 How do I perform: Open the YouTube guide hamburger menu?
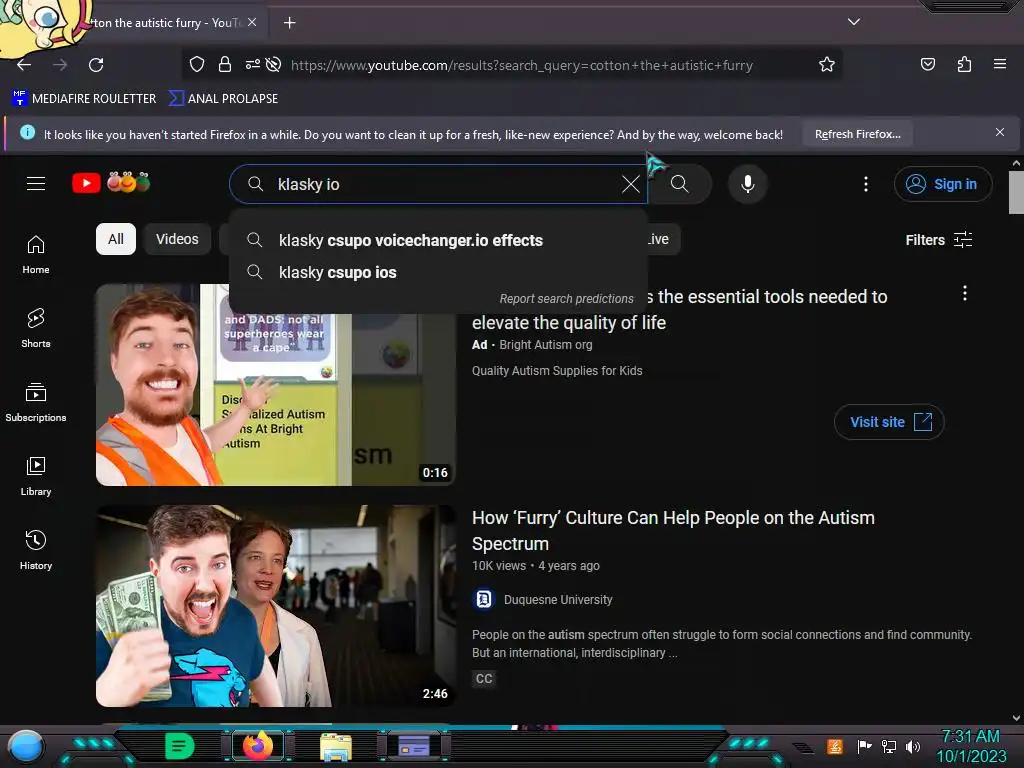[36, 184]
